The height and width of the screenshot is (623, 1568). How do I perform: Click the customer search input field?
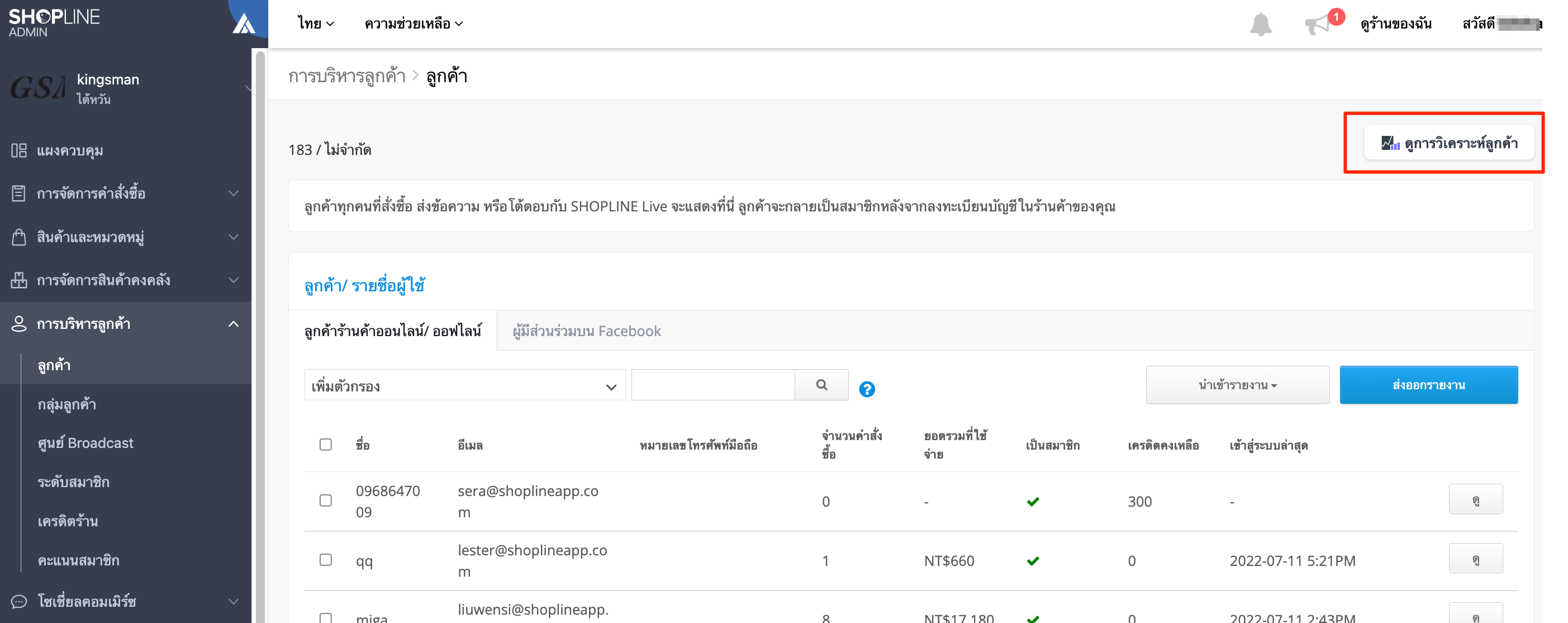pyautogui.click(x=713, y=385)
